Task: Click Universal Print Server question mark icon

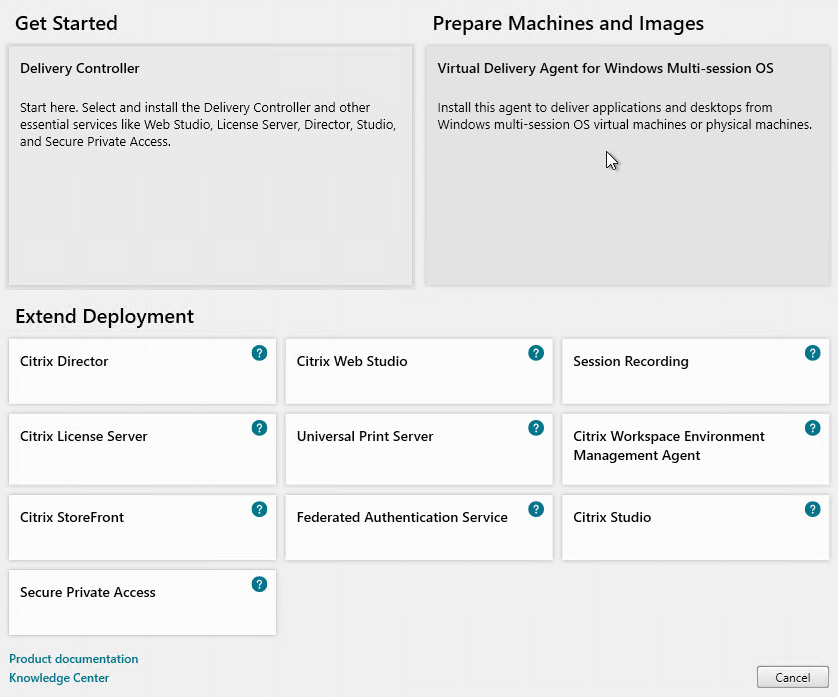Action: pyautogui.click(x=536, y=428)
